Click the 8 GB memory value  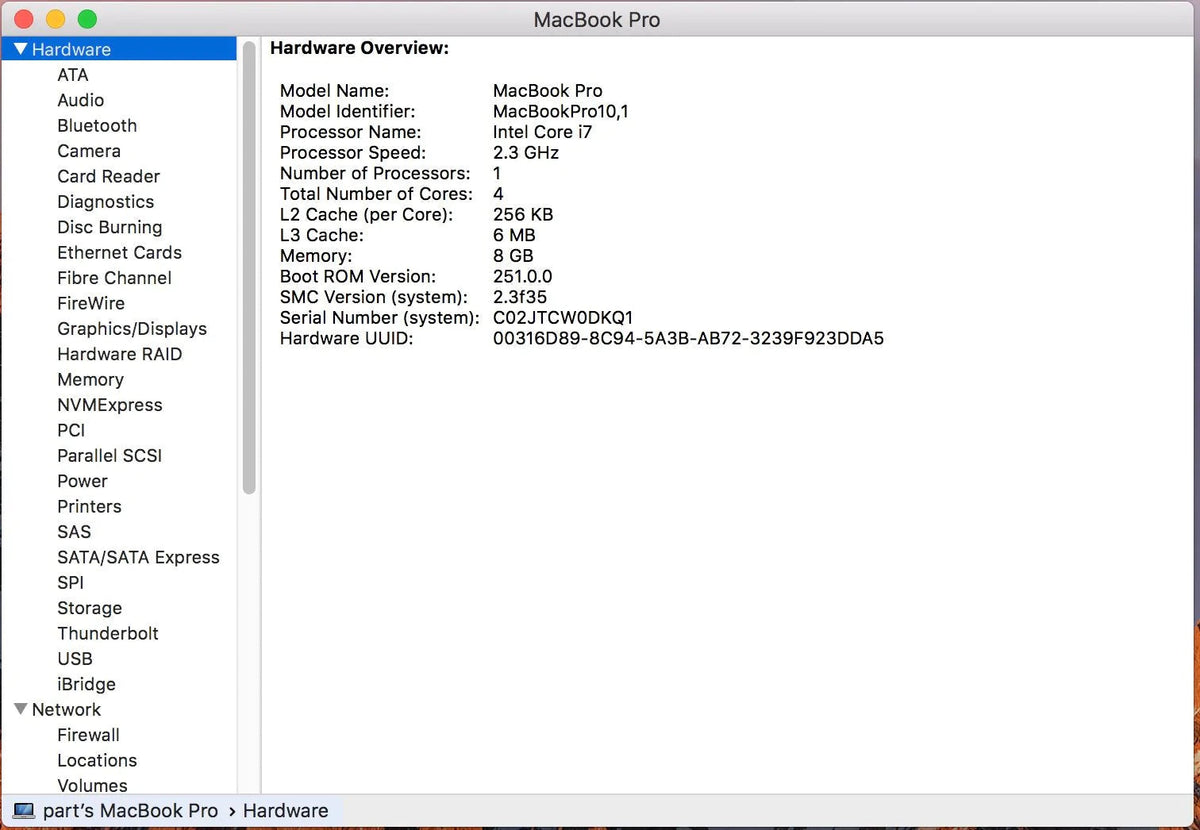[x=513, y=256]
